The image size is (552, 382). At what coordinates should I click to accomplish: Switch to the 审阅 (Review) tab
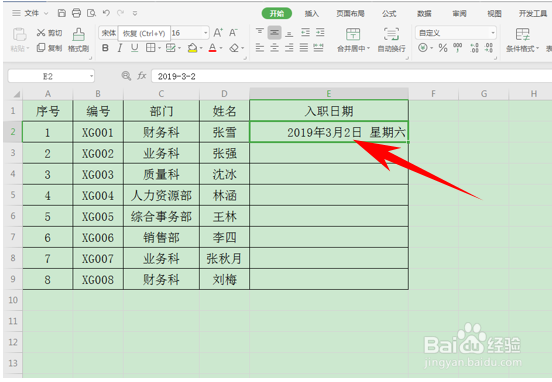tap(459, 14)
